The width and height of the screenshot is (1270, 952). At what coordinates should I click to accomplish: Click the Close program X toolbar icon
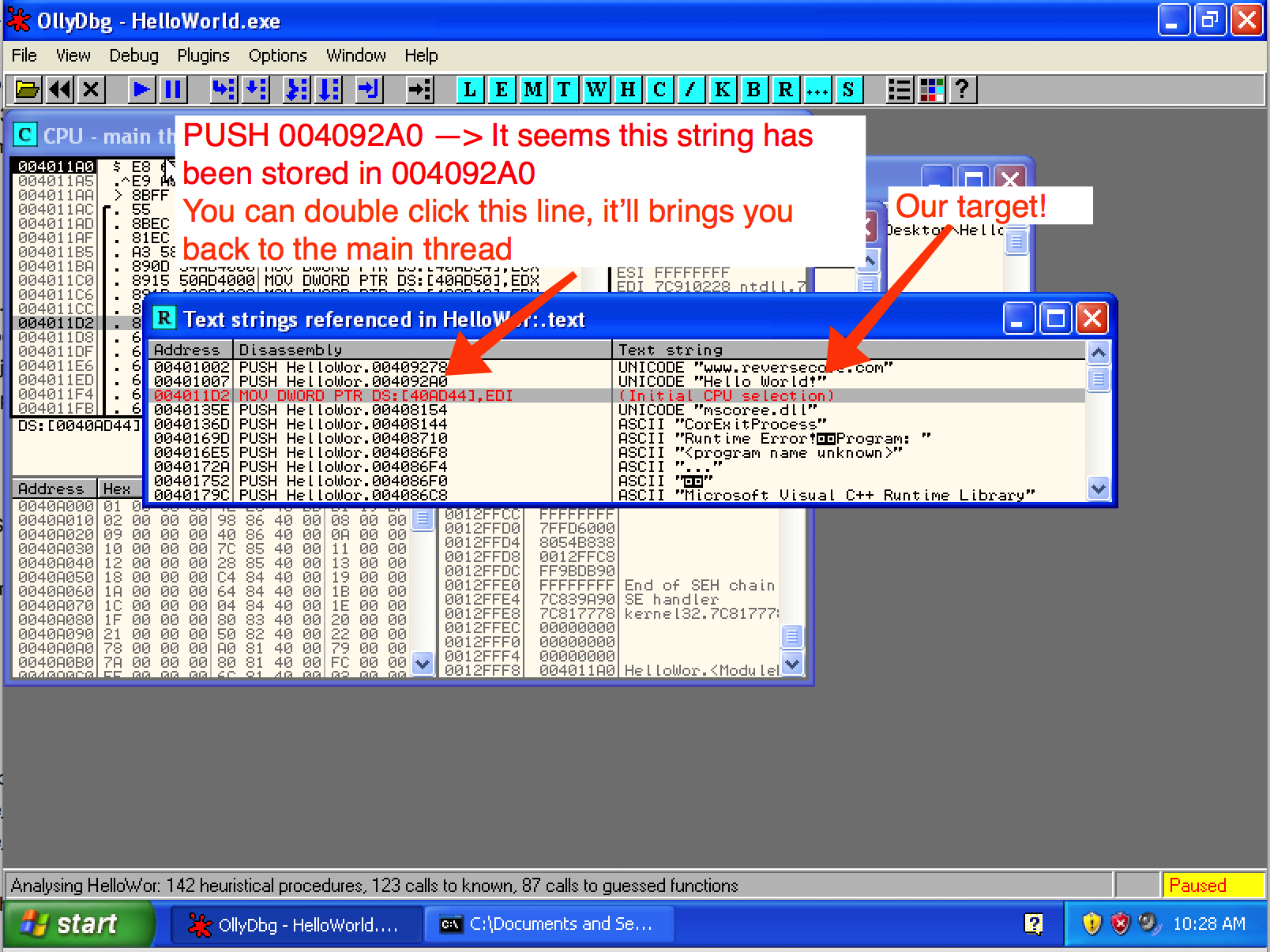pyautogui.click(x=91, y=89)
